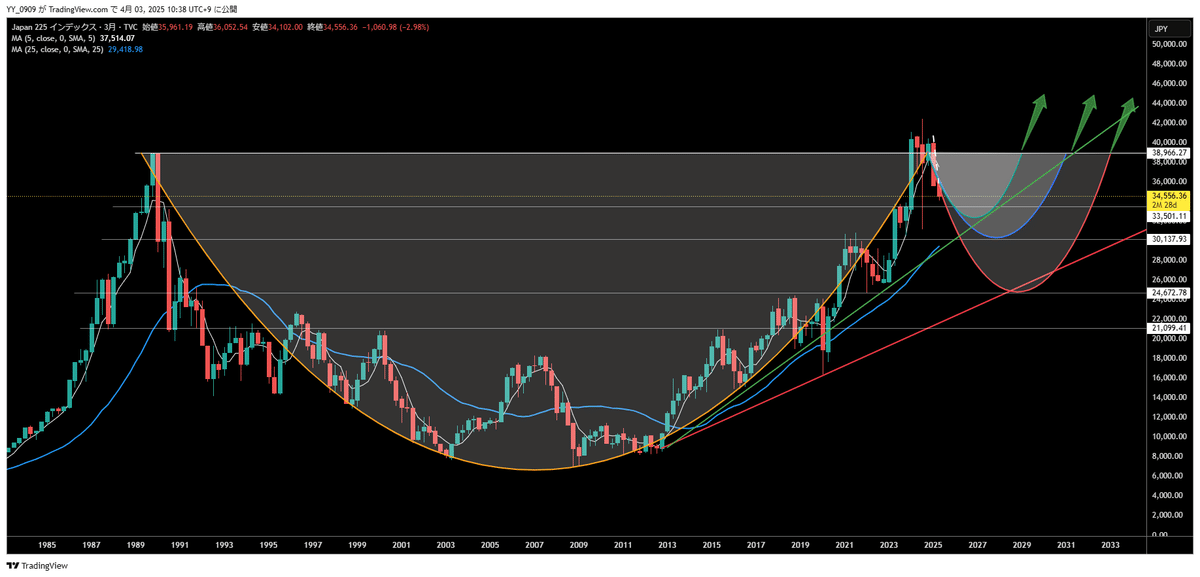Click the 38,966.27 price label
This screenshot has height=577, width=1200.
[1168, 153]
